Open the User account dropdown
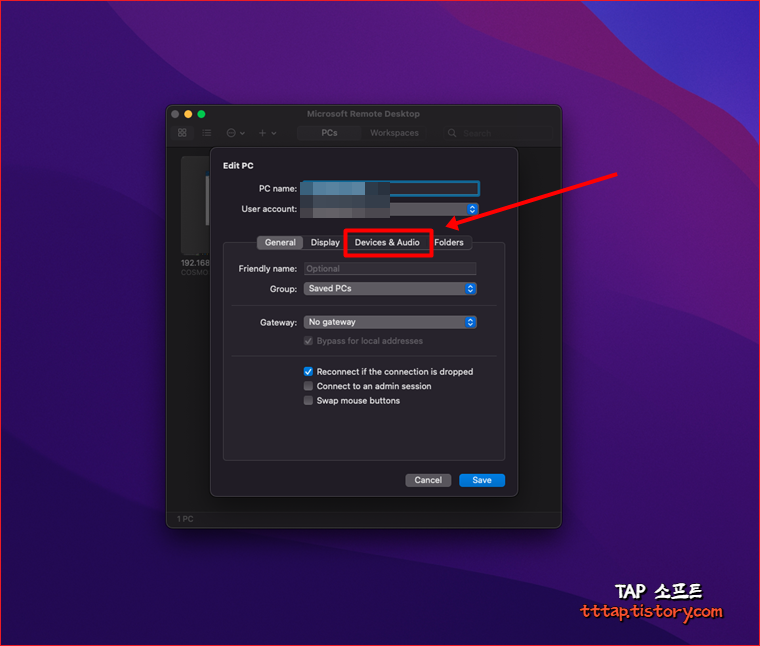This screenshot has width=760, height=646. 390,209
